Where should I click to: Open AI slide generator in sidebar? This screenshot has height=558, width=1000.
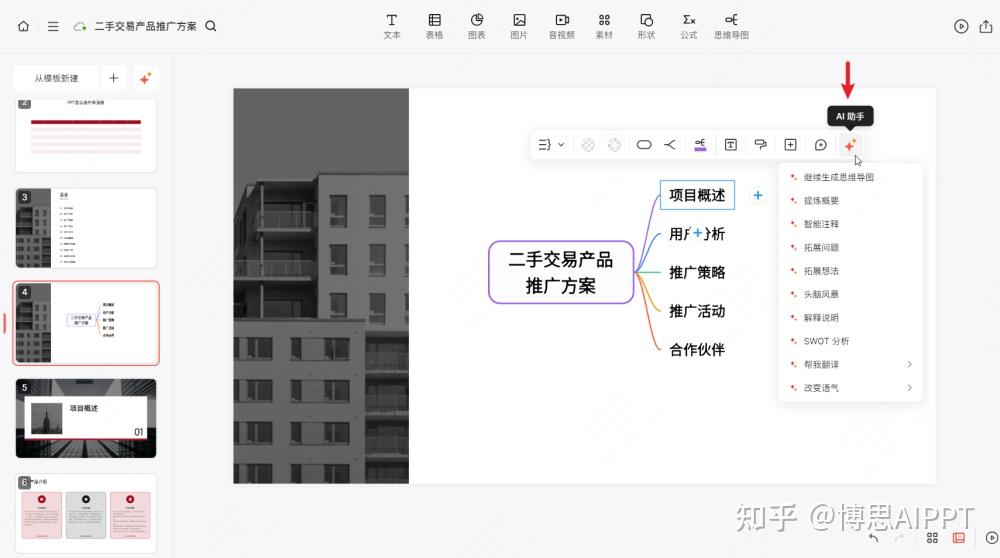[x=145, y=78]
